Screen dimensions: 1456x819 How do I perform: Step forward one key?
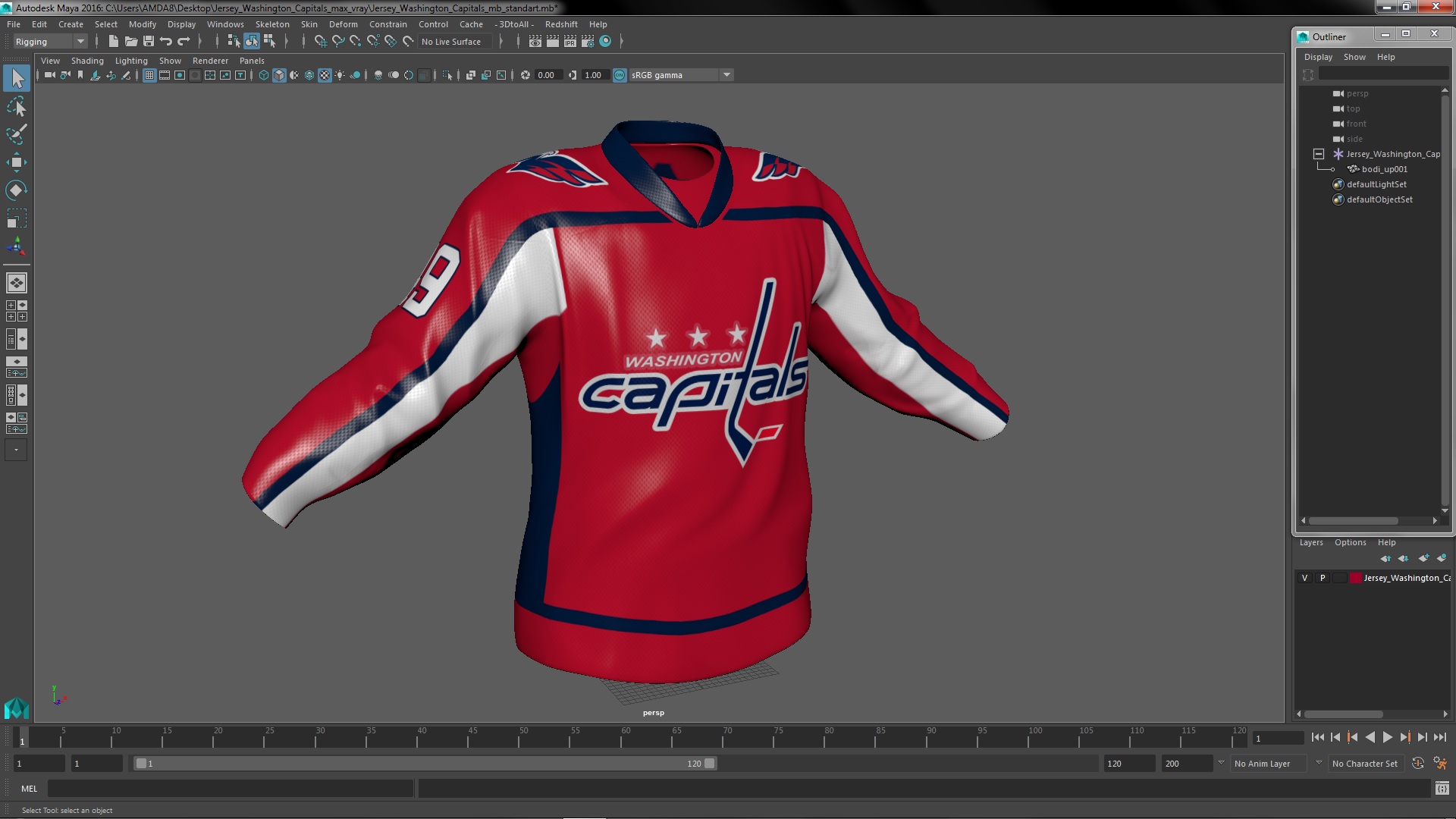pyautogui.click(x=1404, y=737)
